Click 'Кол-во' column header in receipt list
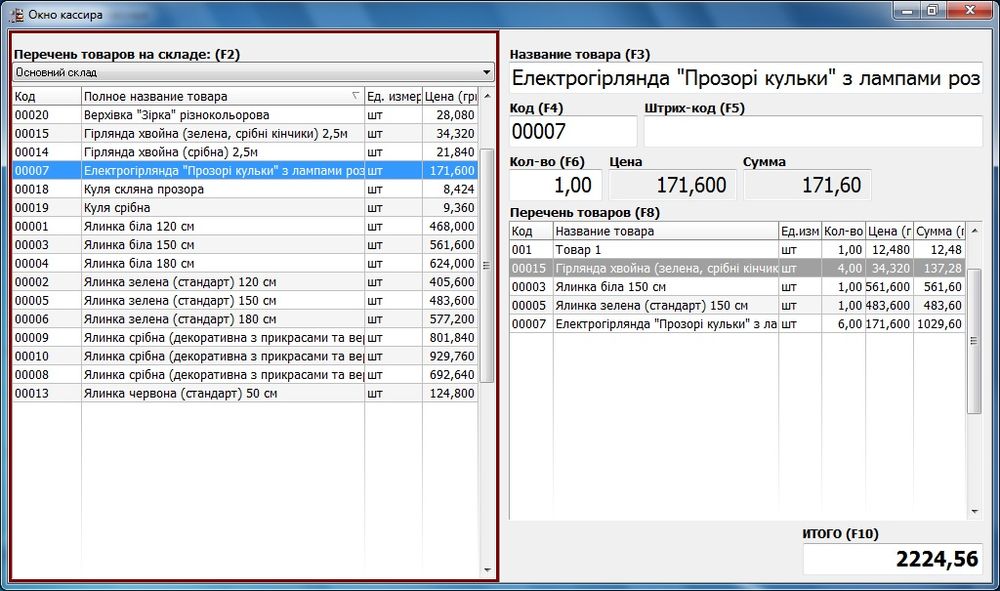The image size is (1000, 591). [x=843, y=231]
